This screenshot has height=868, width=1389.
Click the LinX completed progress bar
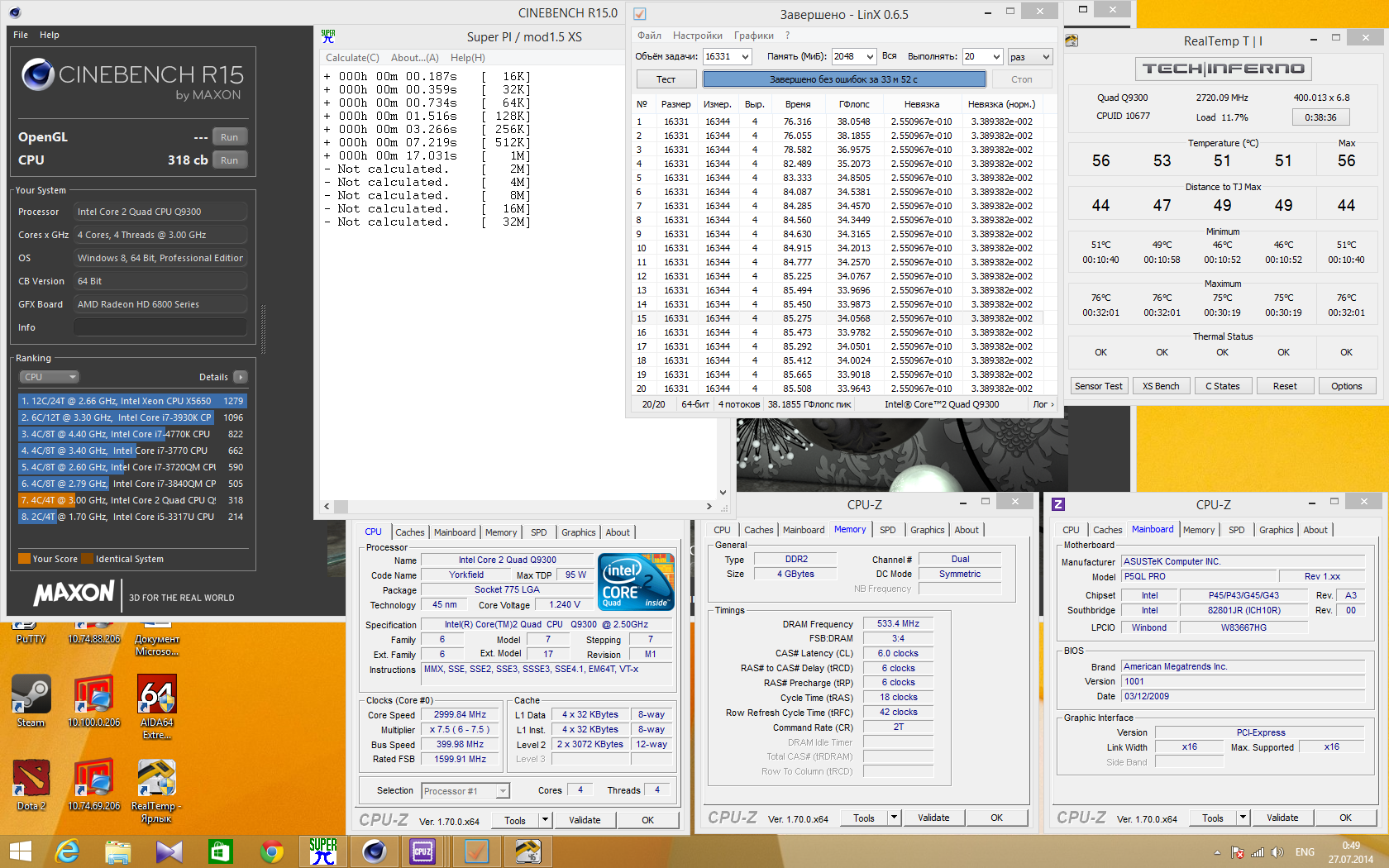coord(843,79)
